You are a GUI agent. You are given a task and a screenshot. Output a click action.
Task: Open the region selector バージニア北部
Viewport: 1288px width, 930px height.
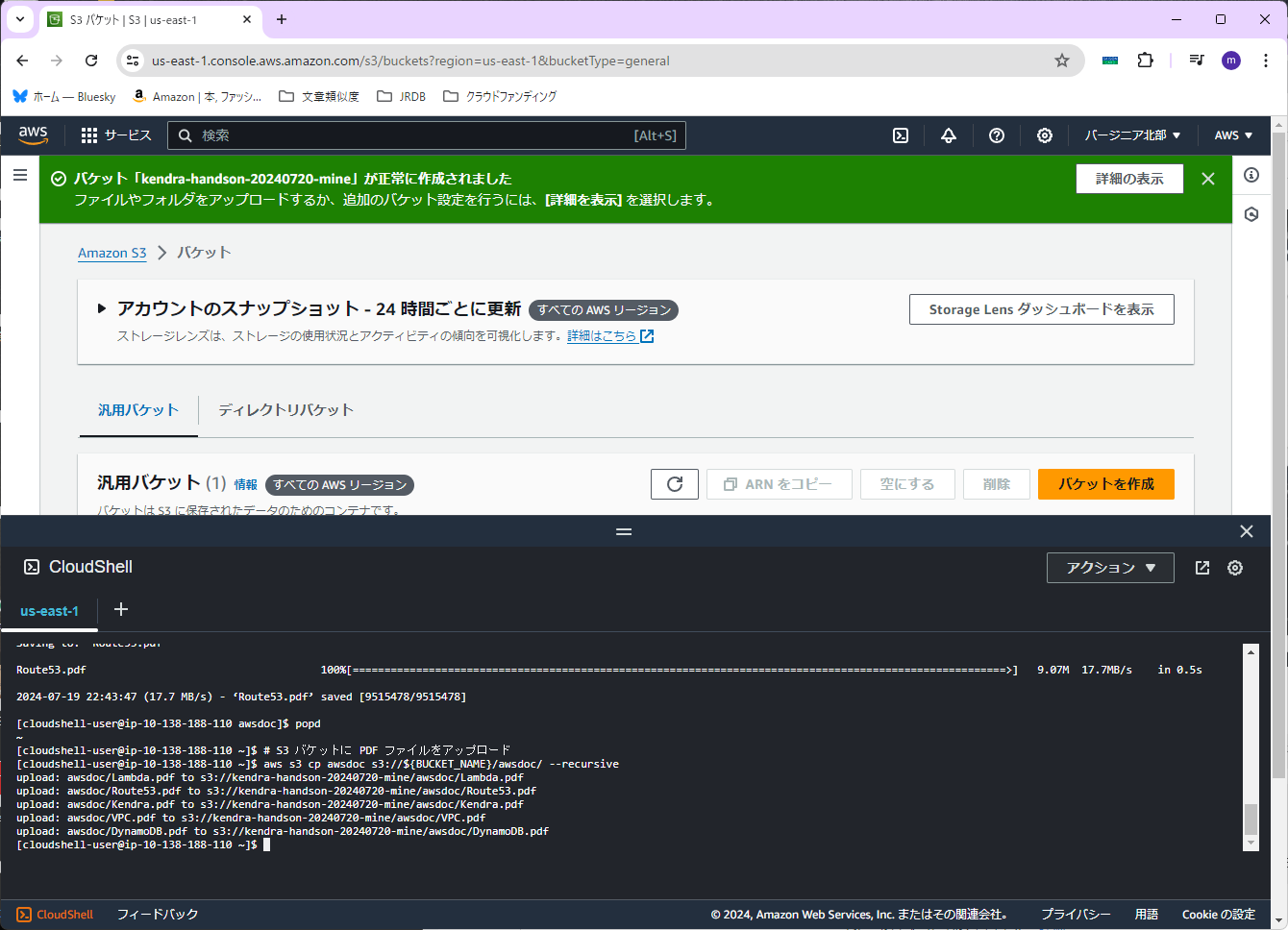pyautogui.click(x=1133, y=135)
